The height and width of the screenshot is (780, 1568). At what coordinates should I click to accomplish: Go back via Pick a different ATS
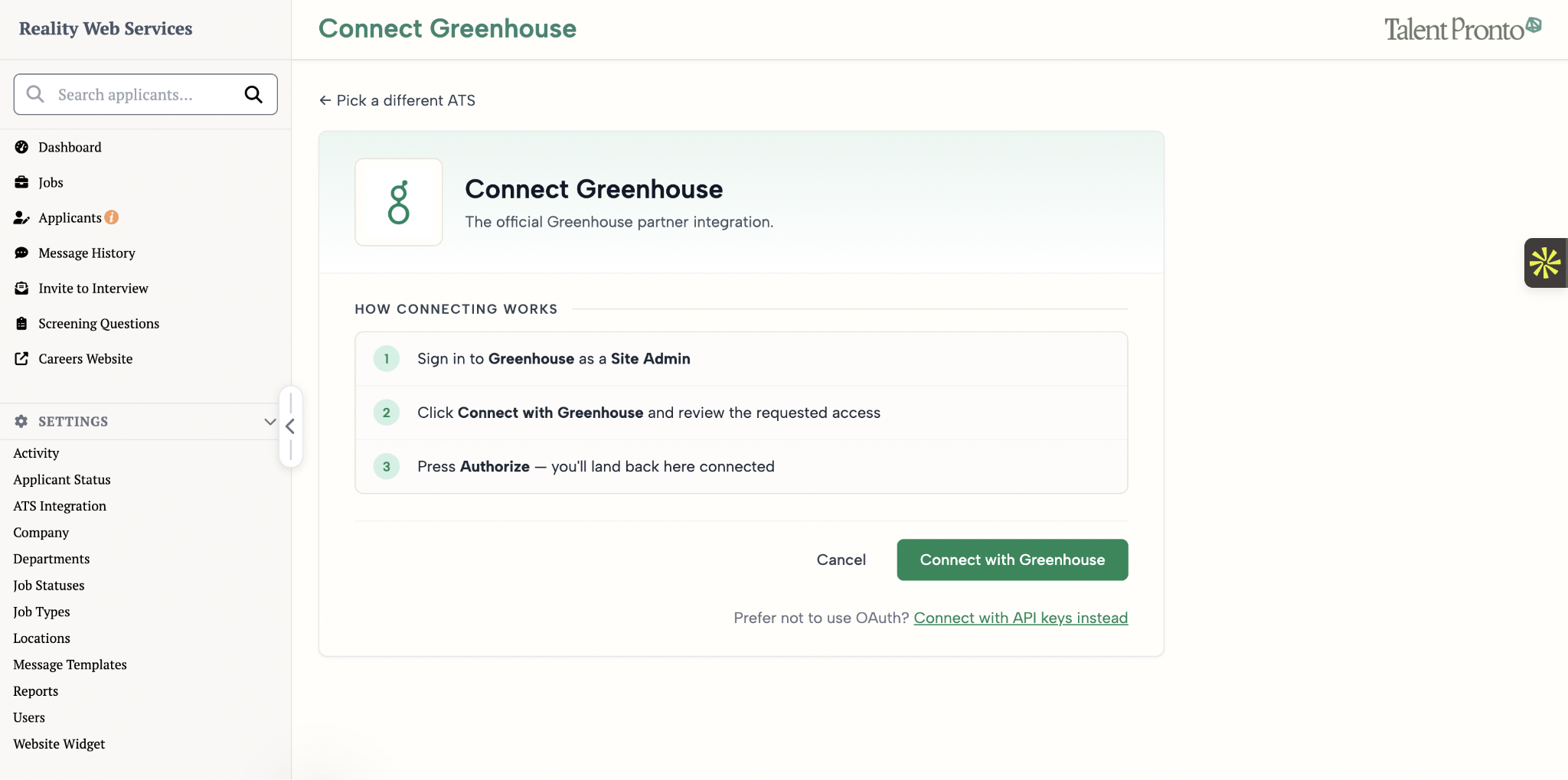397,100
